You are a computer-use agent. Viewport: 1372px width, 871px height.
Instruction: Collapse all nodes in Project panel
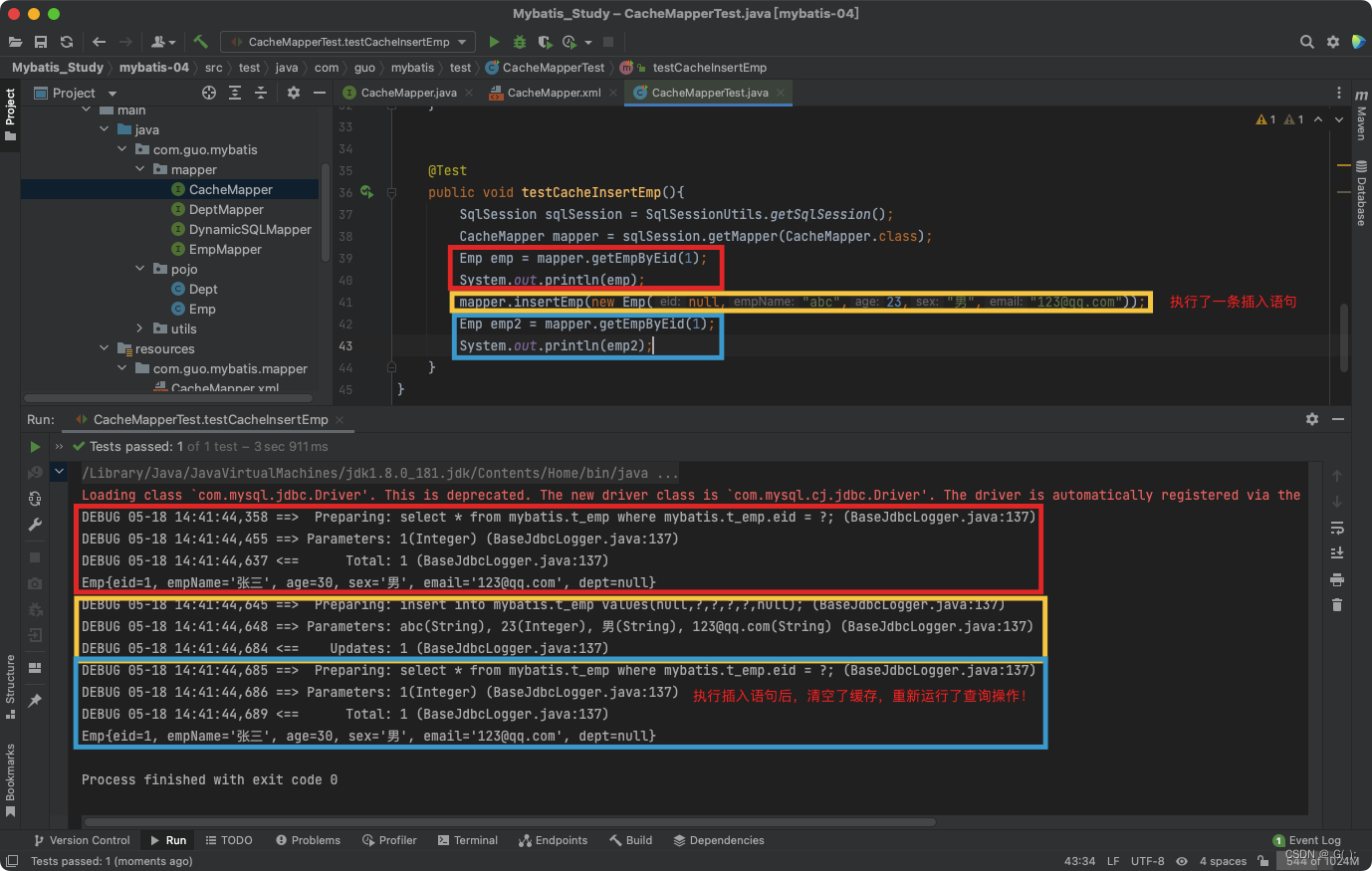(261, 93)
